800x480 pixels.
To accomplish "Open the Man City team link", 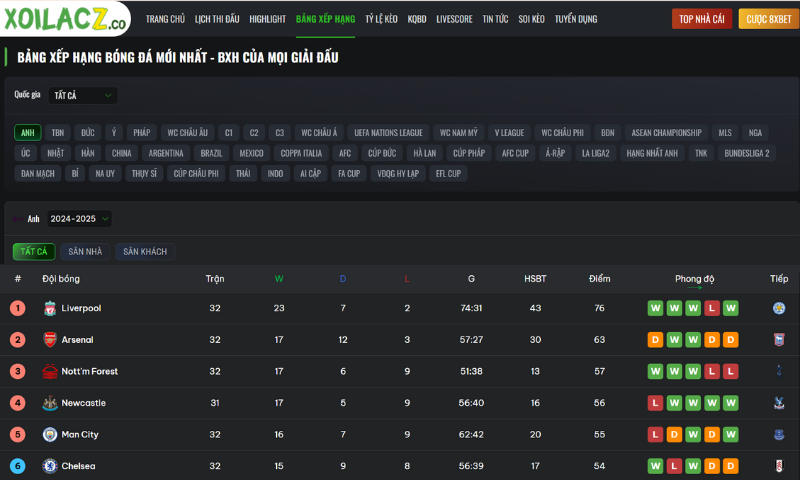I will [80, 435].
